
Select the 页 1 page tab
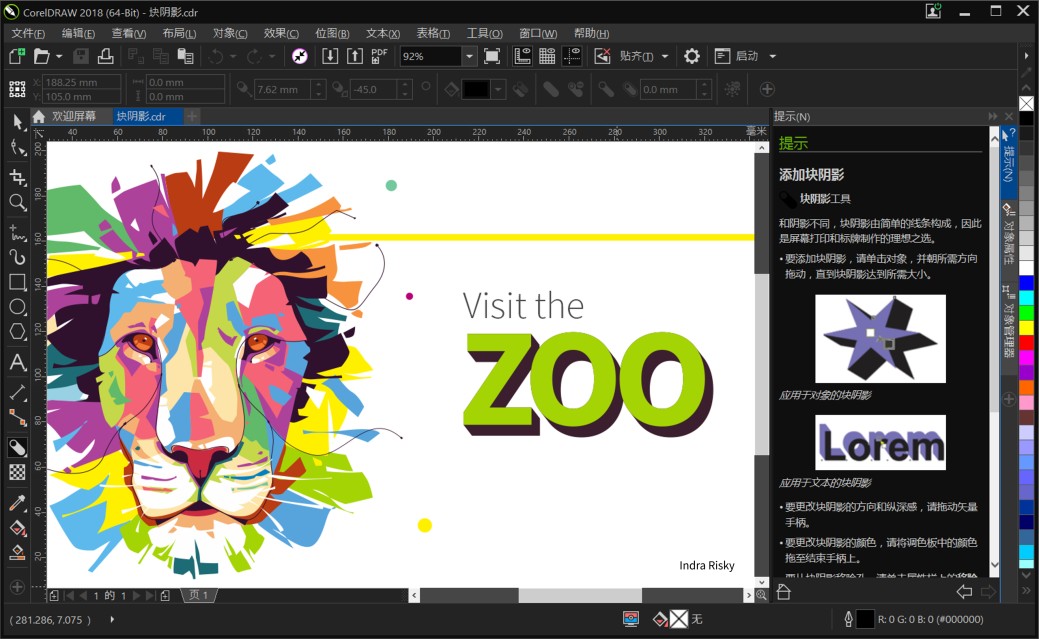click(199, 595)
